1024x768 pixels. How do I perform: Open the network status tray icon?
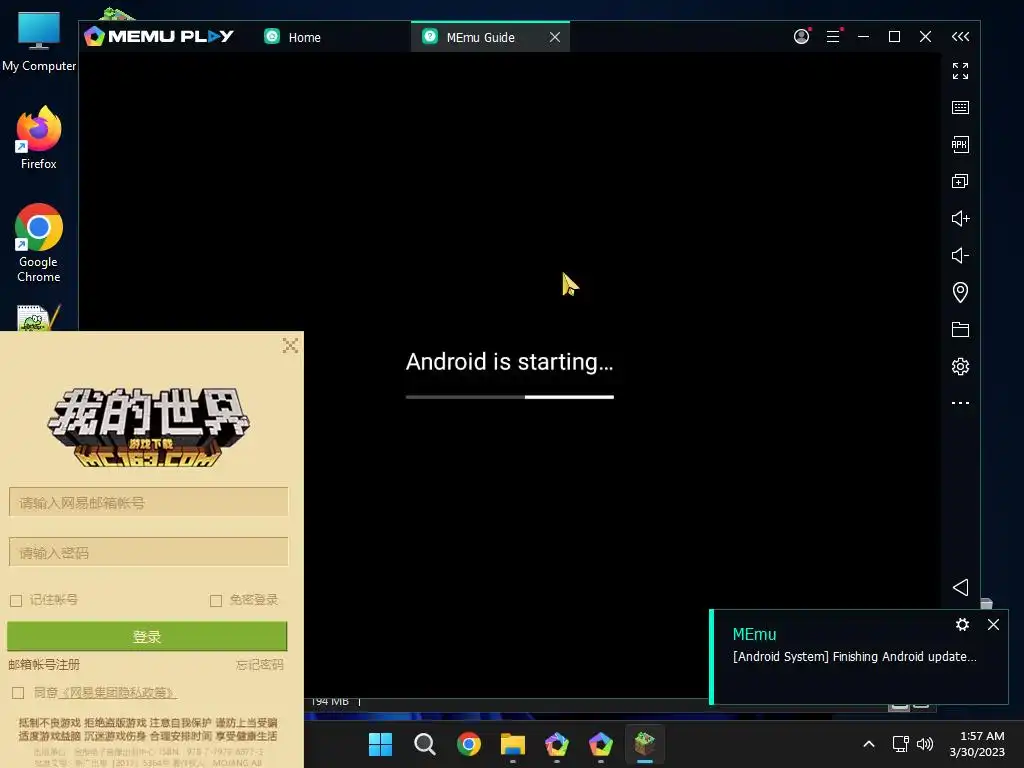click(x=901, y=744)
